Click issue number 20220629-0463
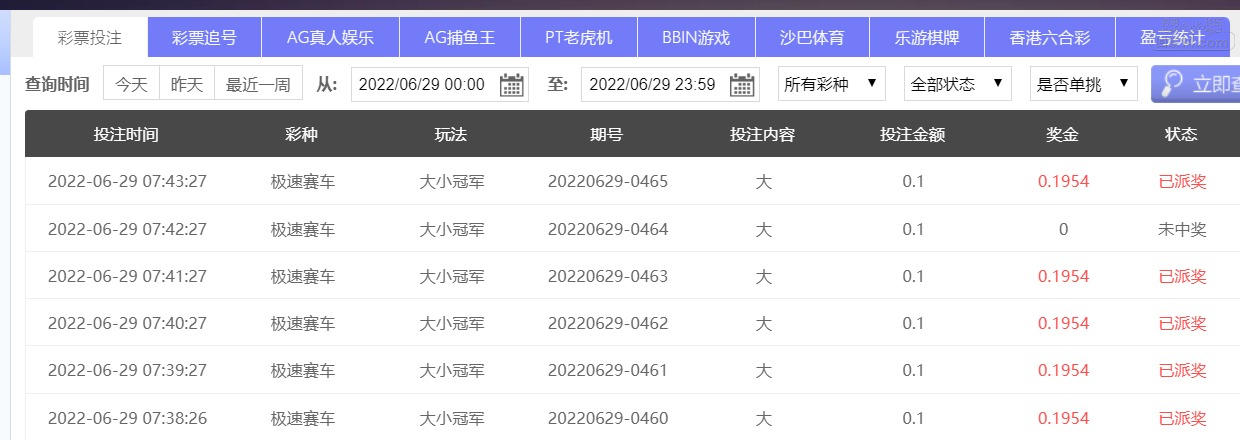This screenshot has height=440, width=1240. pos(608,276)
